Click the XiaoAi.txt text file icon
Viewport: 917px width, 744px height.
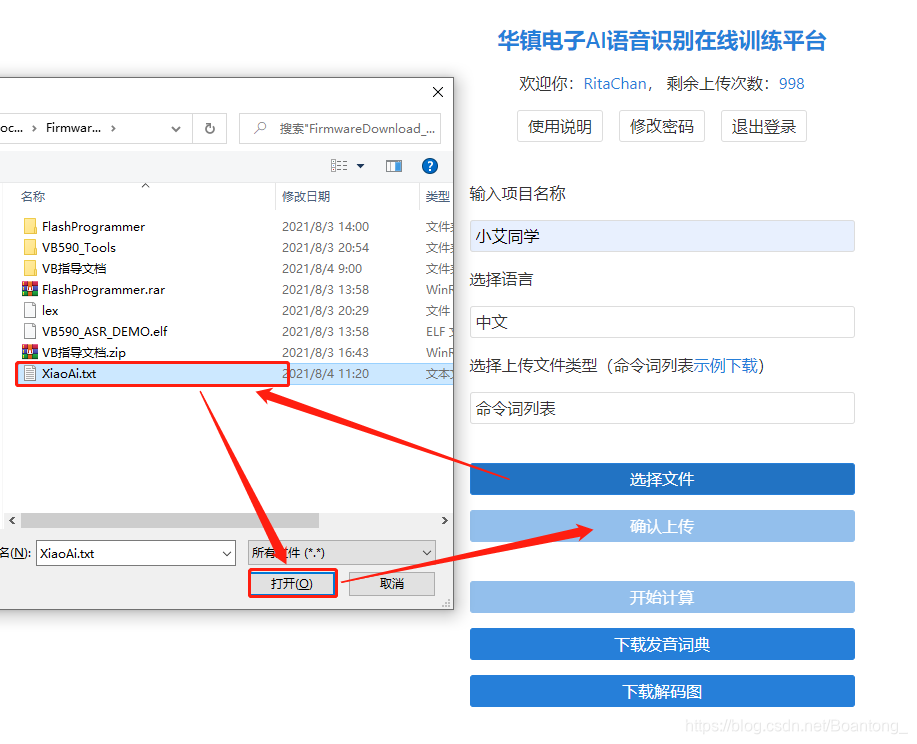pyautogui.click(x=30, y=373)
